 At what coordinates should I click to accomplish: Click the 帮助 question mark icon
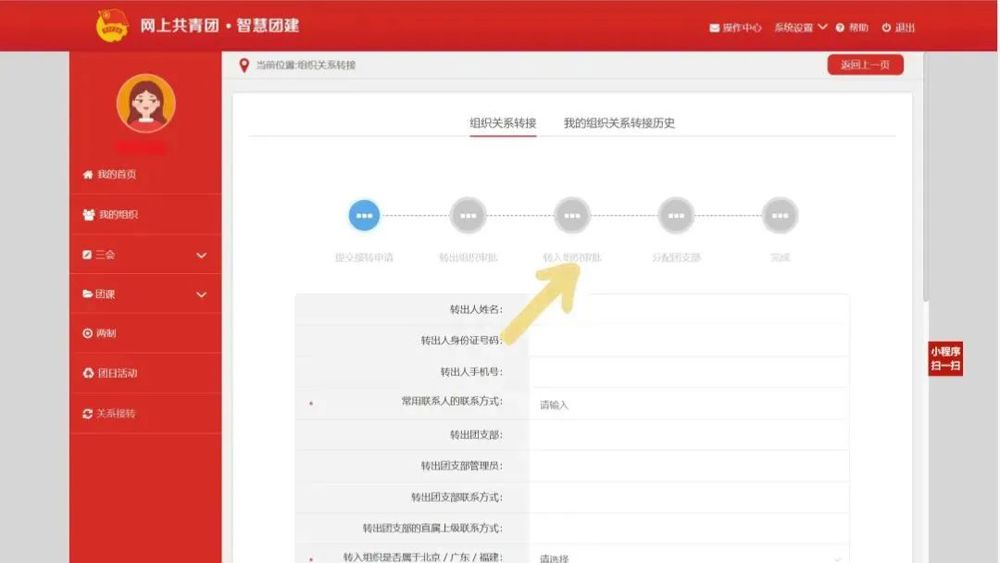[840, 27]
